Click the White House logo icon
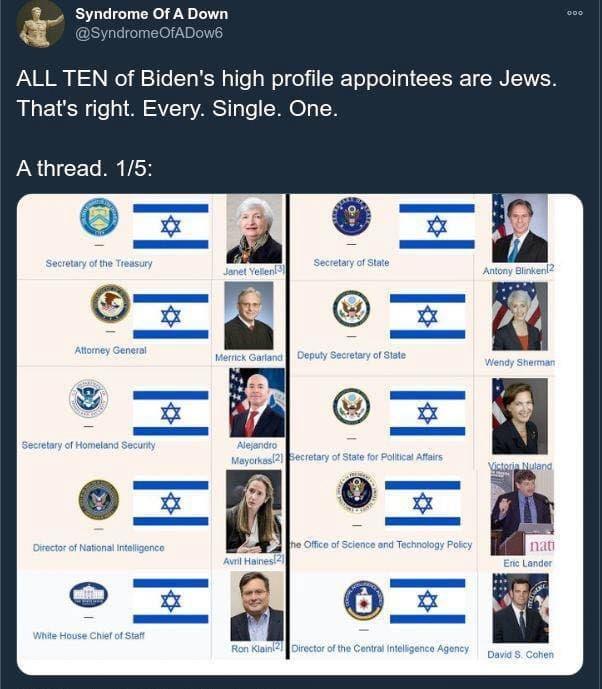This screenshot has width=602, height=689. tap(88, 594)
